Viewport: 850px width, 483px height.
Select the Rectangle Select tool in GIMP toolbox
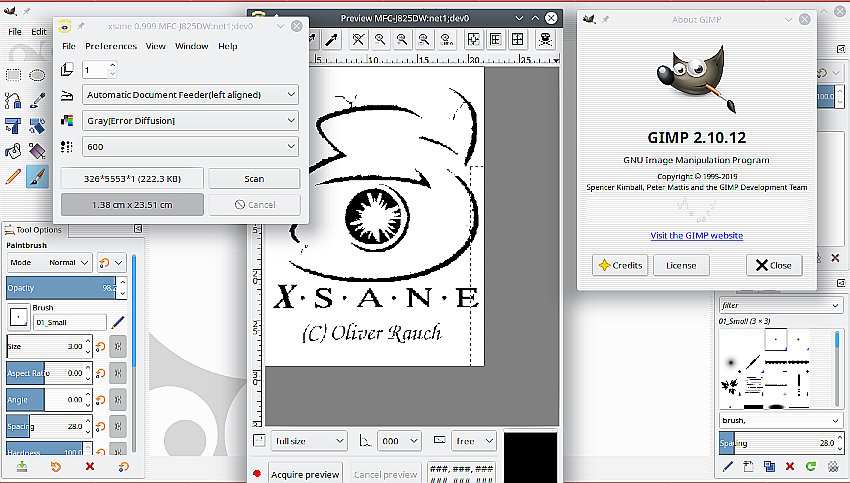click(x=13, y=75)
